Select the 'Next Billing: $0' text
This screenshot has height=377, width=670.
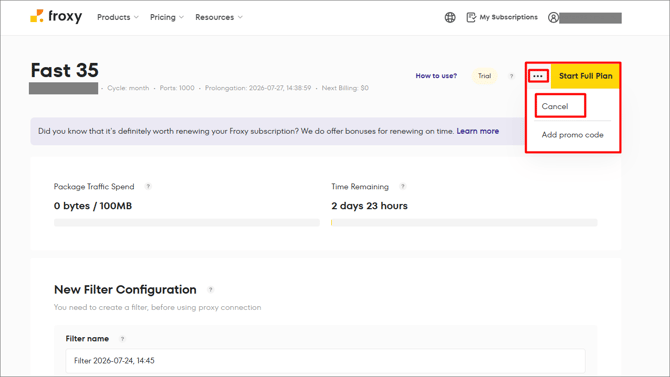tap(345, 88)
